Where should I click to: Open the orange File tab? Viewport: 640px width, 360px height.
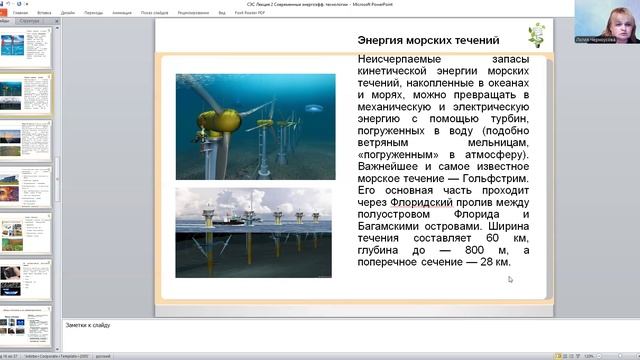pos(3,13)
